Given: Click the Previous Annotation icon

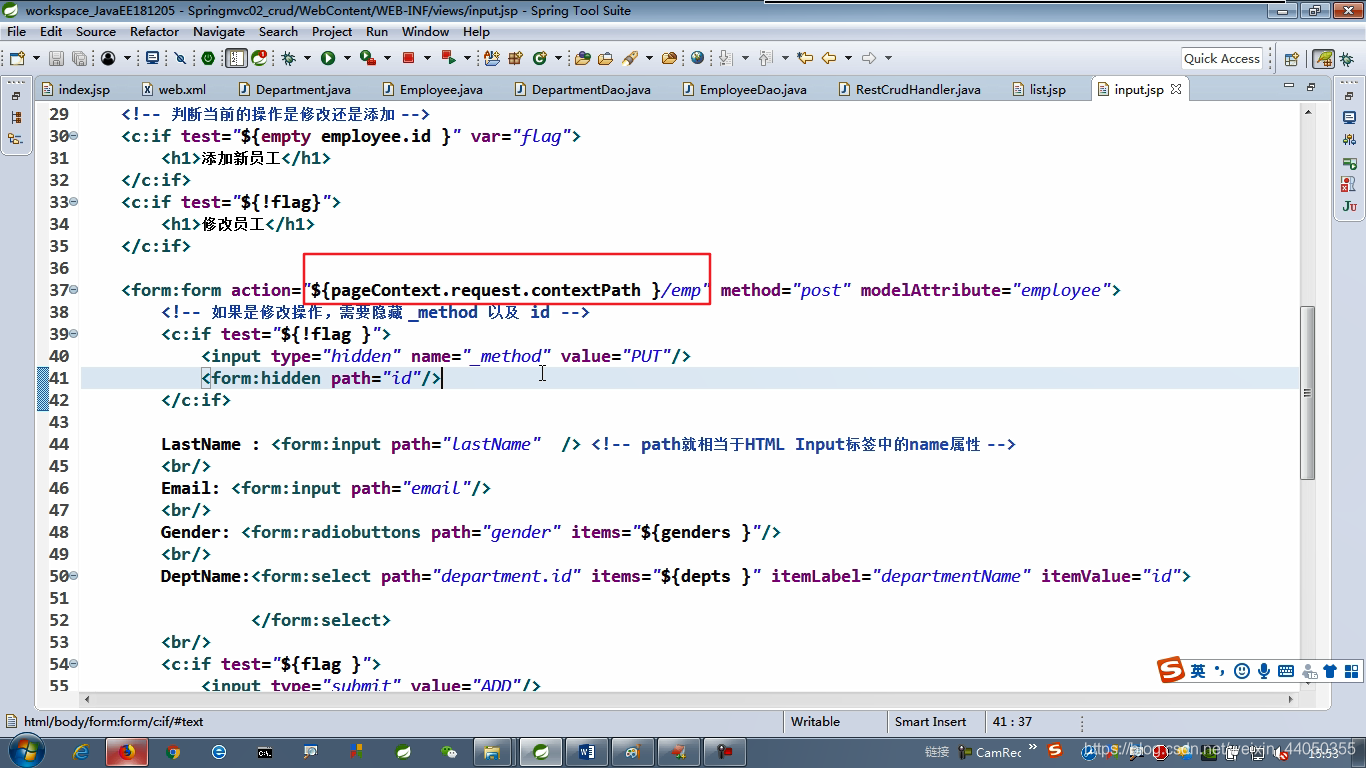Looking at the screenshot, I should click(766, 58).
